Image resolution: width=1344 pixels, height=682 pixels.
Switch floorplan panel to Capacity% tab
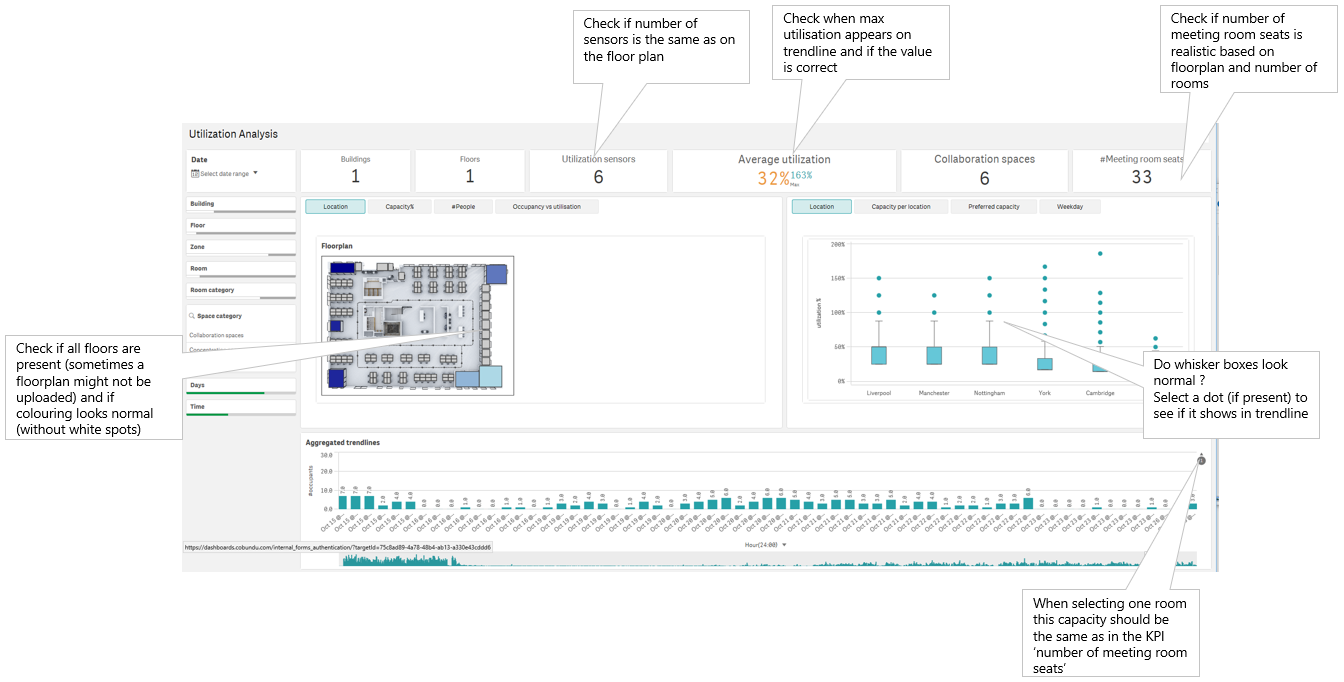pos(398,207)
